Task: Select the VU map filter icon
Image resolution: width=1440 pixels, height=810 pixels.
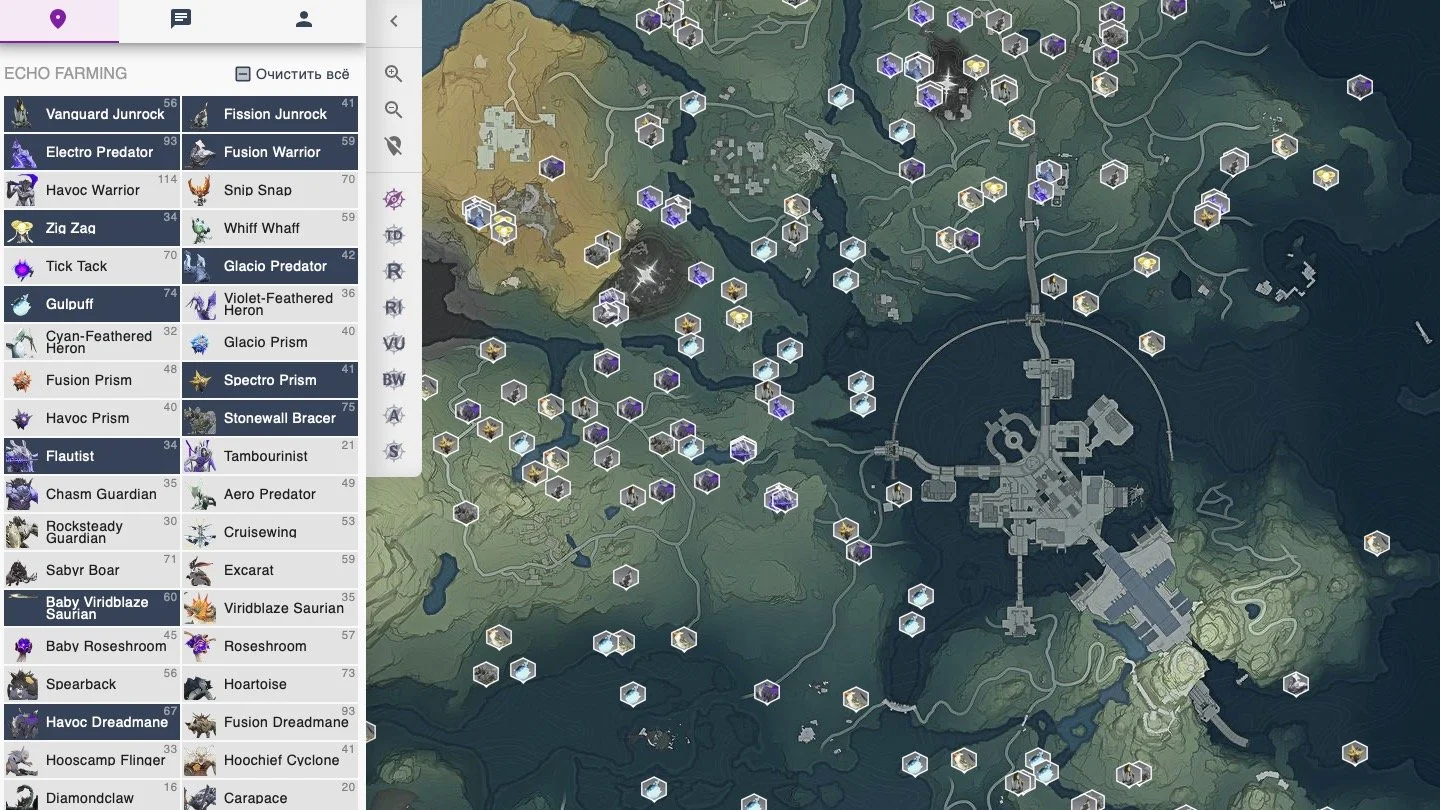Action: tap(394, 344)
